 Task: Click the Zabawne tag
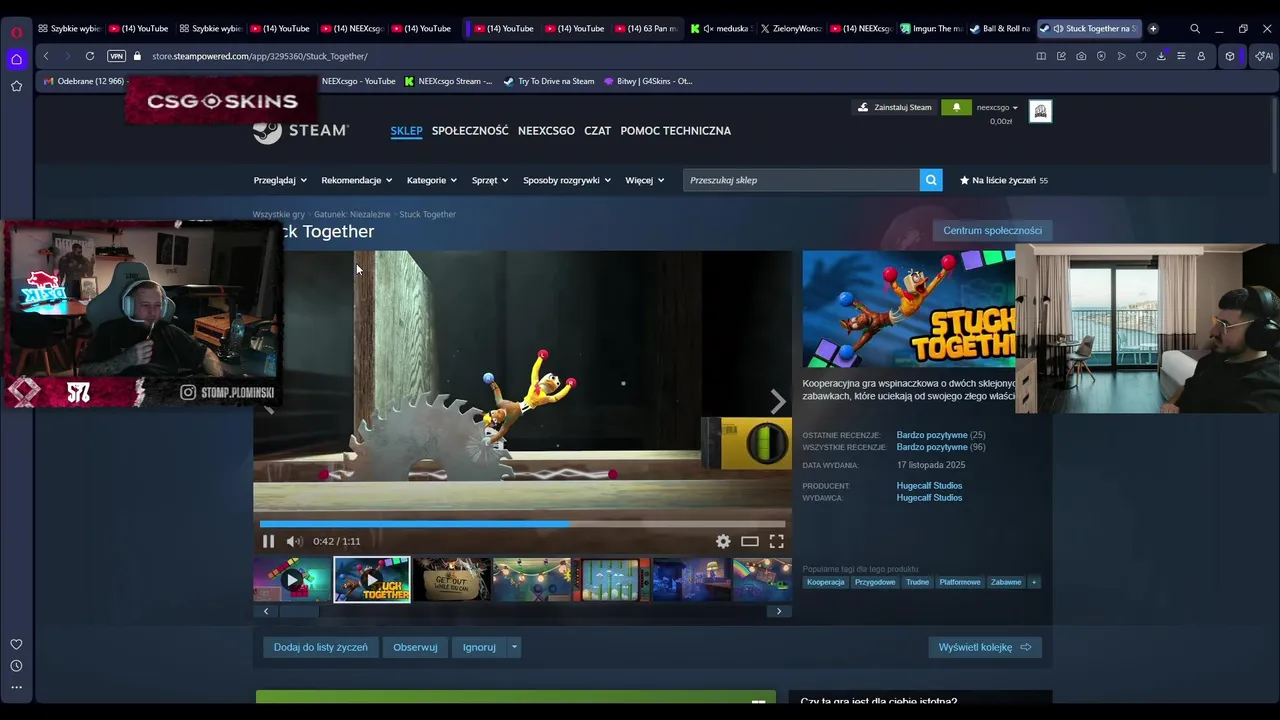(x=1006, y=582)
